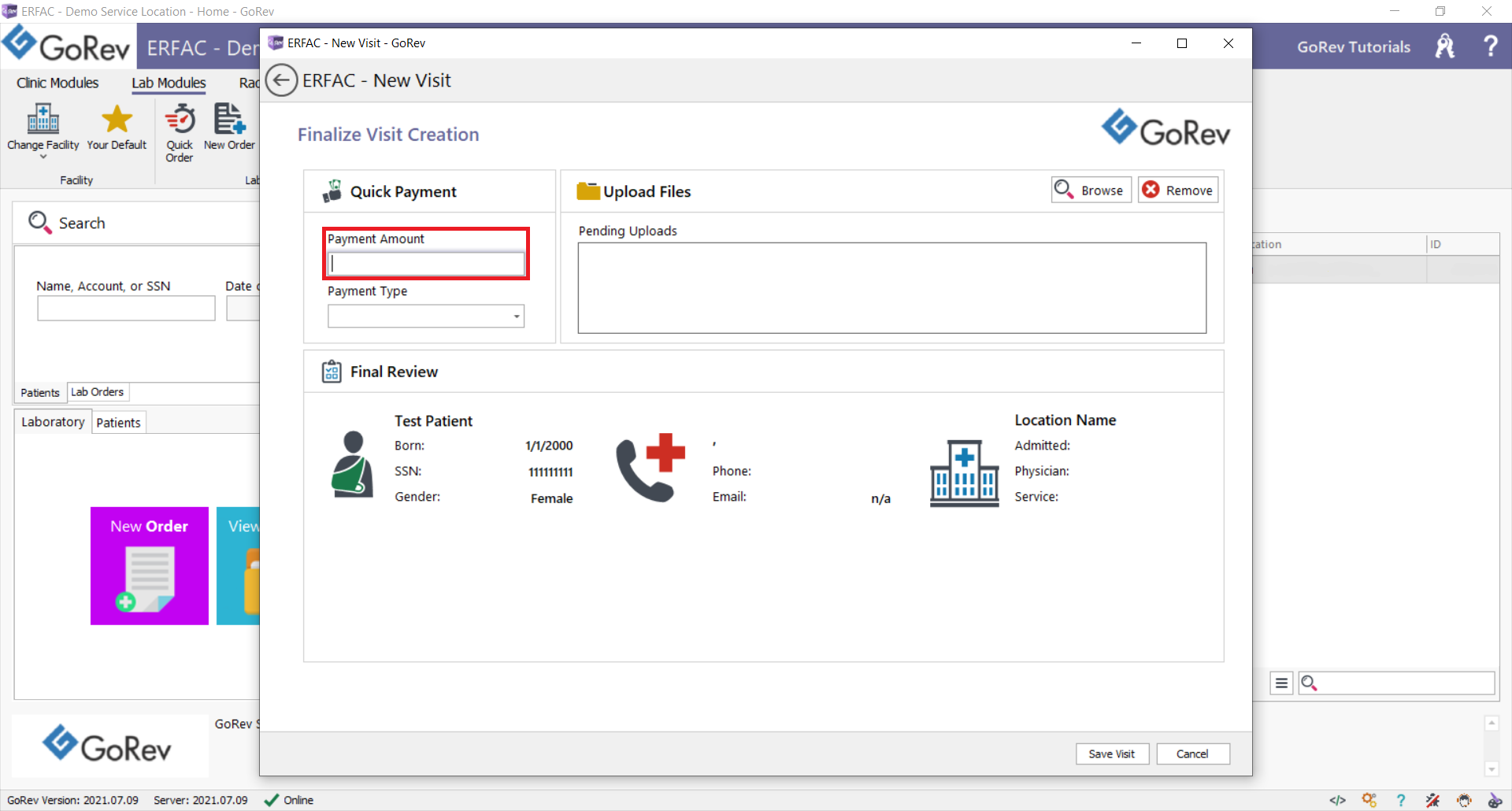Screen dimensions: 1512x811
Task: Open the user profile icon in header
Action: coord(1445,46)
